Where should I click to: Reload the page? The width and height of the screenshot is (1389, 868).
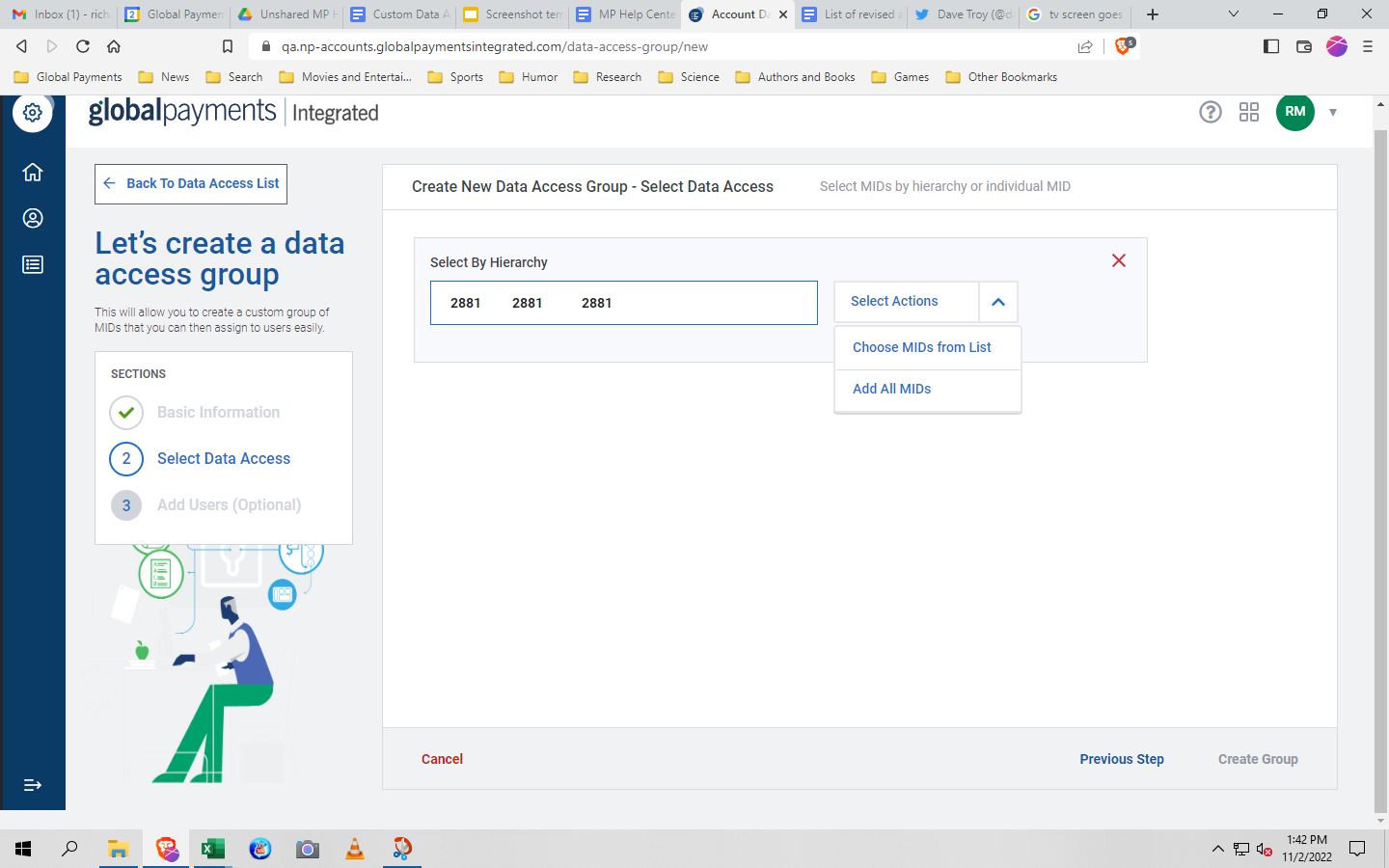pyautogui.click(x=83, y=46)
